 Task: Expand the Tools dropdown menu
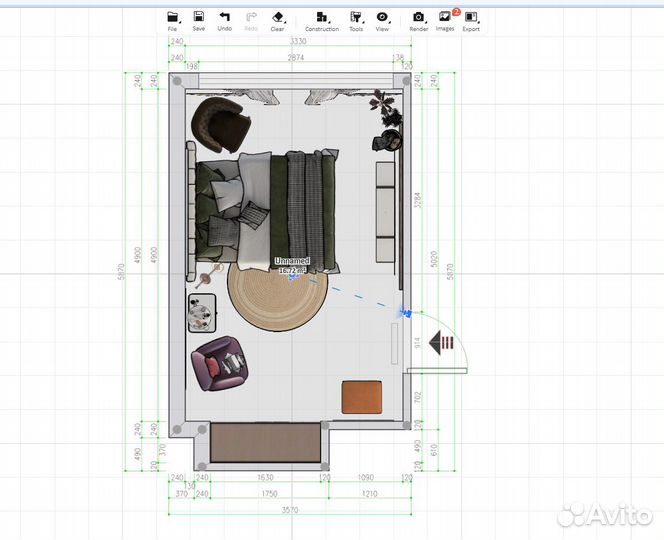[x=355, y=17]
